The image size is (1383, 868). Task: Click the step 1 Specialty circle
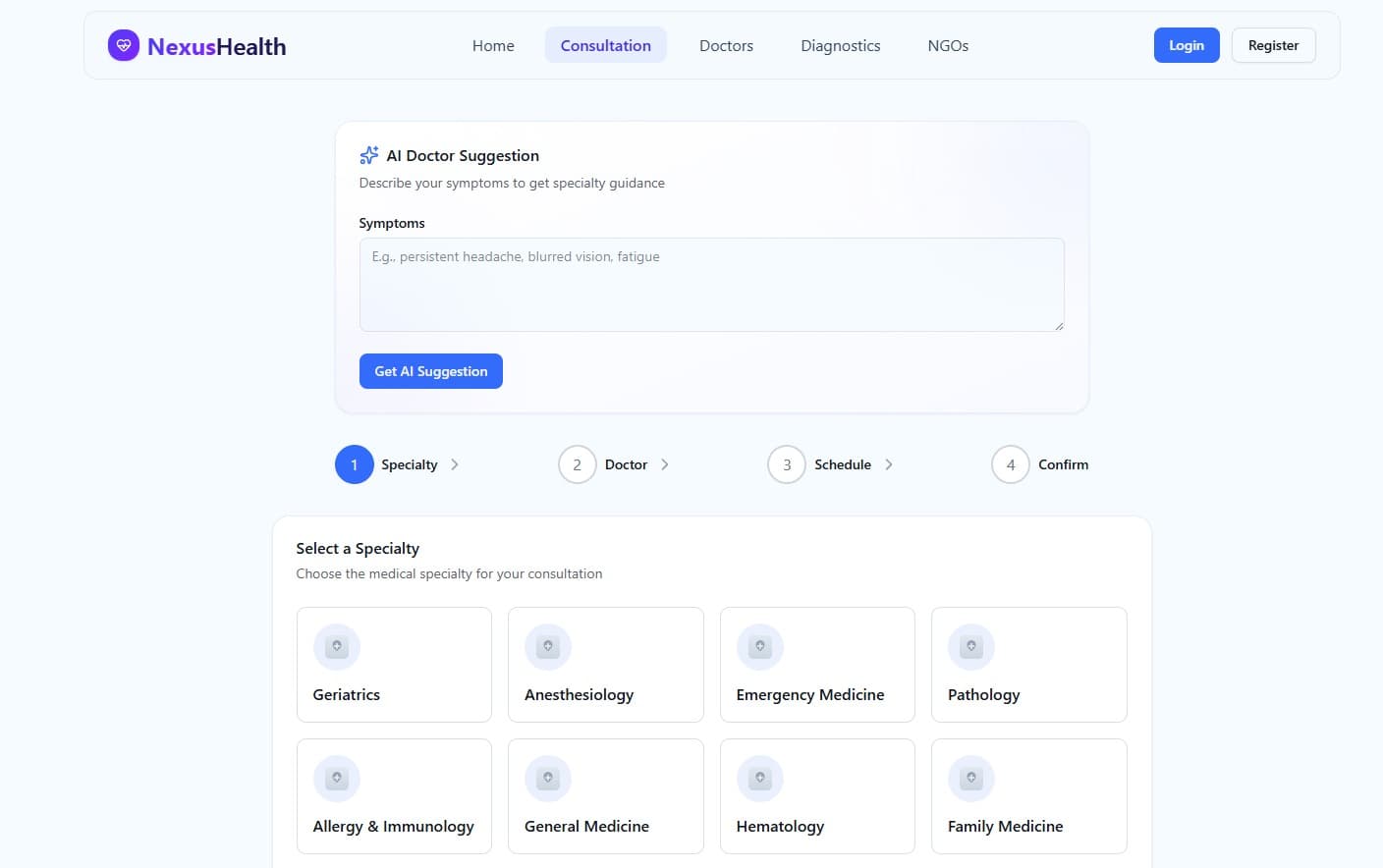click(x=355, y=464)
